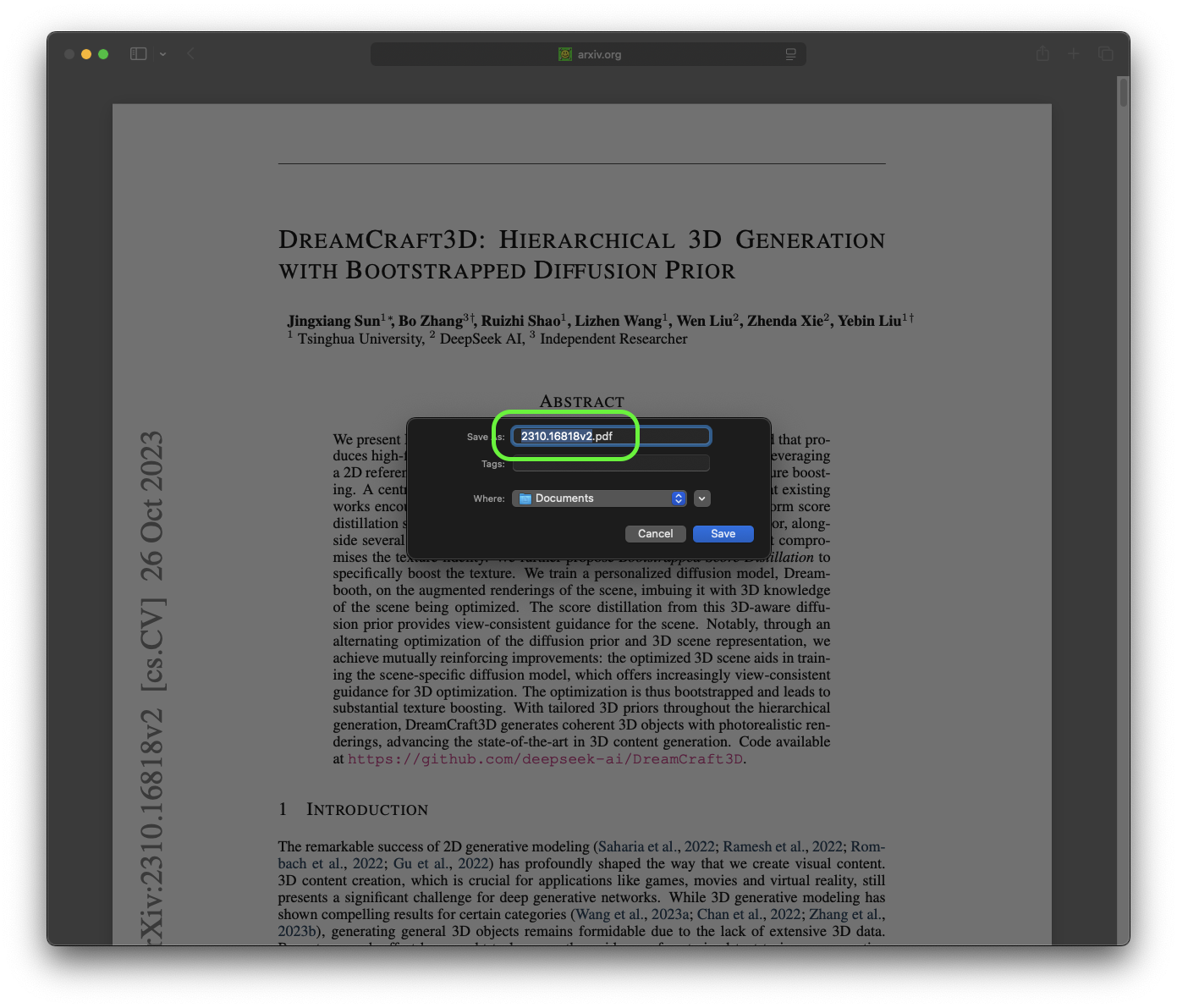Follow the Saharia et al. citation link
Screen dimensions: 1177x1008
637,846
